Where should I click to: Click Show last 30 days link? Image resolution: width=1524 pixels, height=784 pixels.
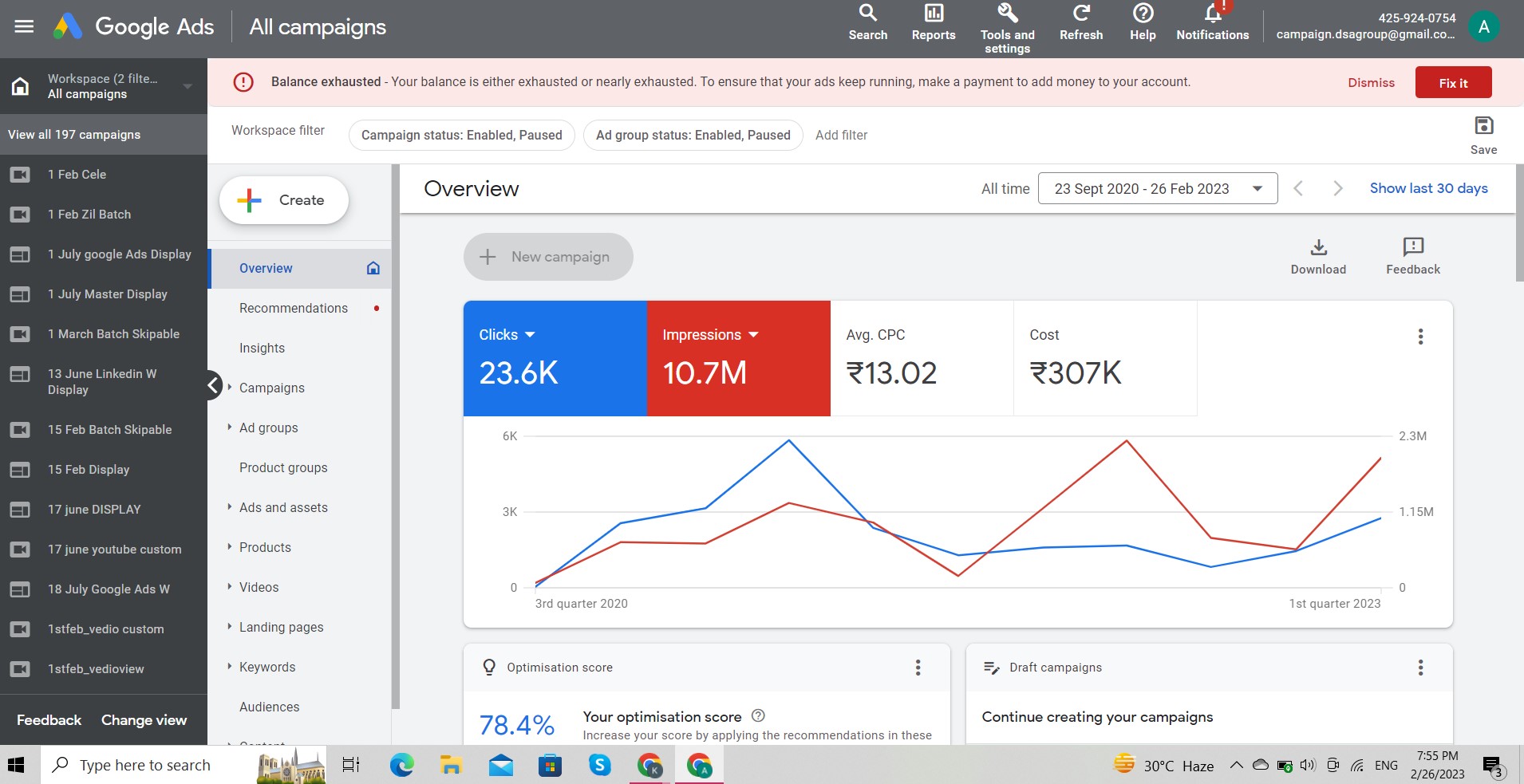click(1428, 188)
